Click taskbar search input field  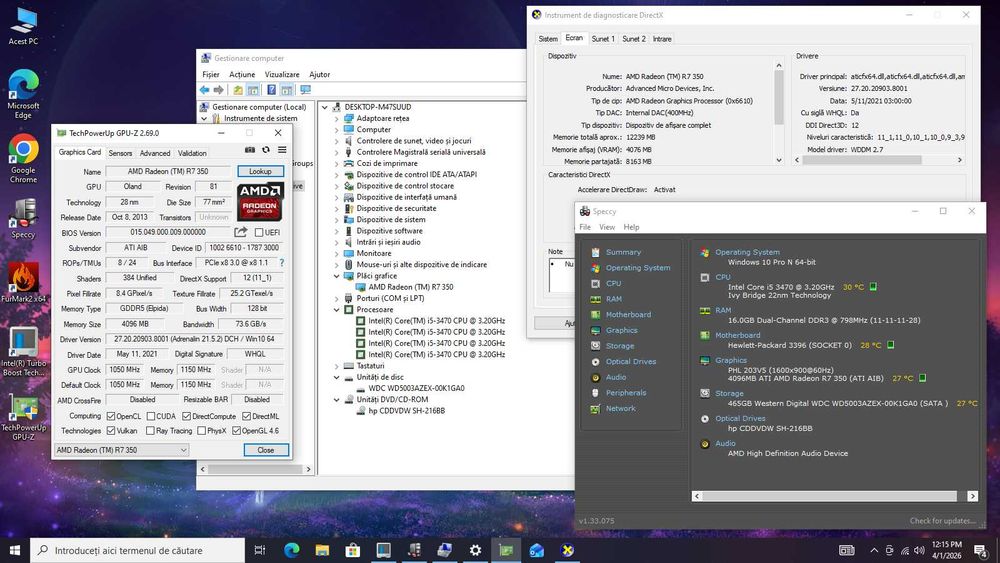coord(137,550)
